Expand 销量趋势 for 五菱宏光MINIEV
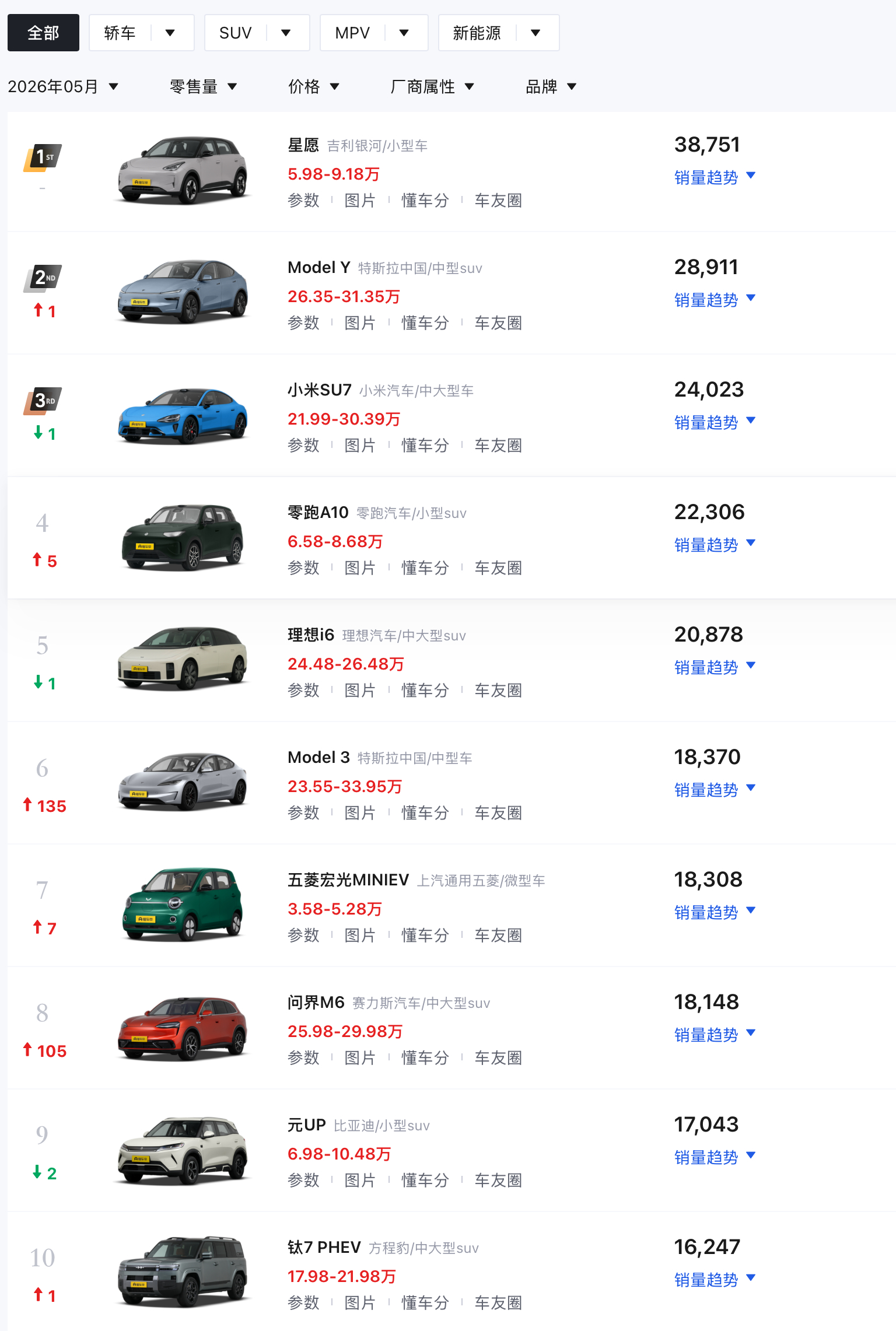Screen dimensions: 896x1331 (x=715, y=912)
